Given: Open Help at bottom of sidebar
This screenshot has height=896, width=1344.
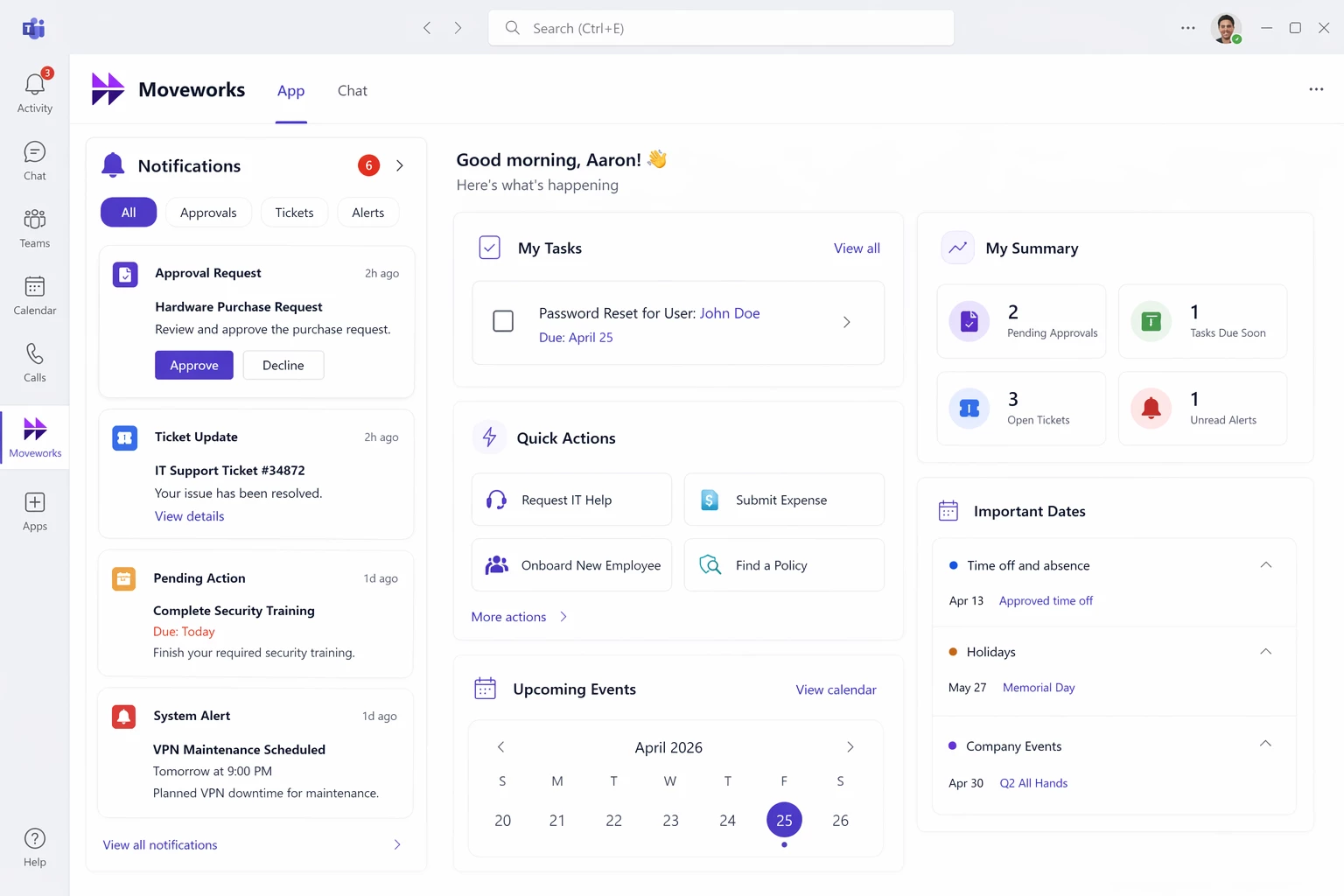Looking at the screenshot, I should point(35,847).
